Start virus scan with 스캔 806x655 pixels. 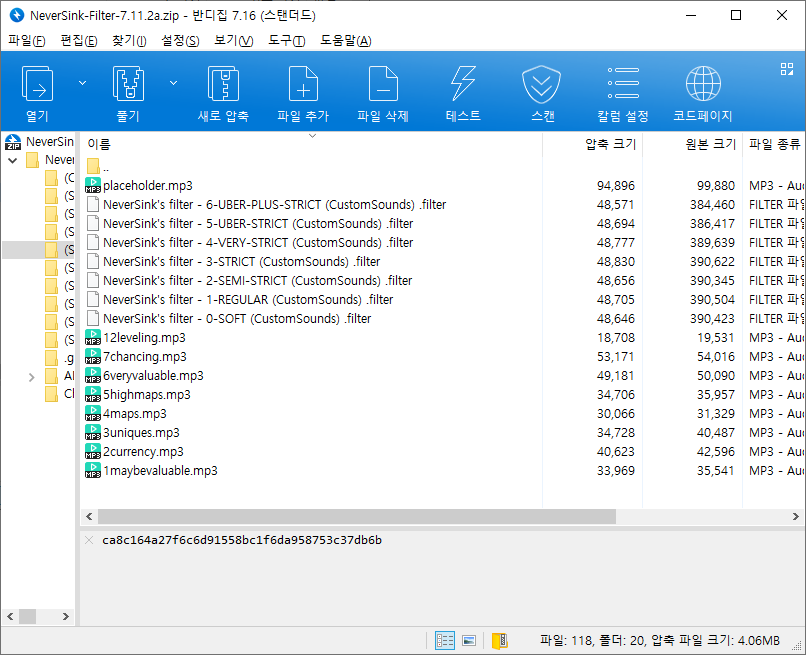point(542,93)
